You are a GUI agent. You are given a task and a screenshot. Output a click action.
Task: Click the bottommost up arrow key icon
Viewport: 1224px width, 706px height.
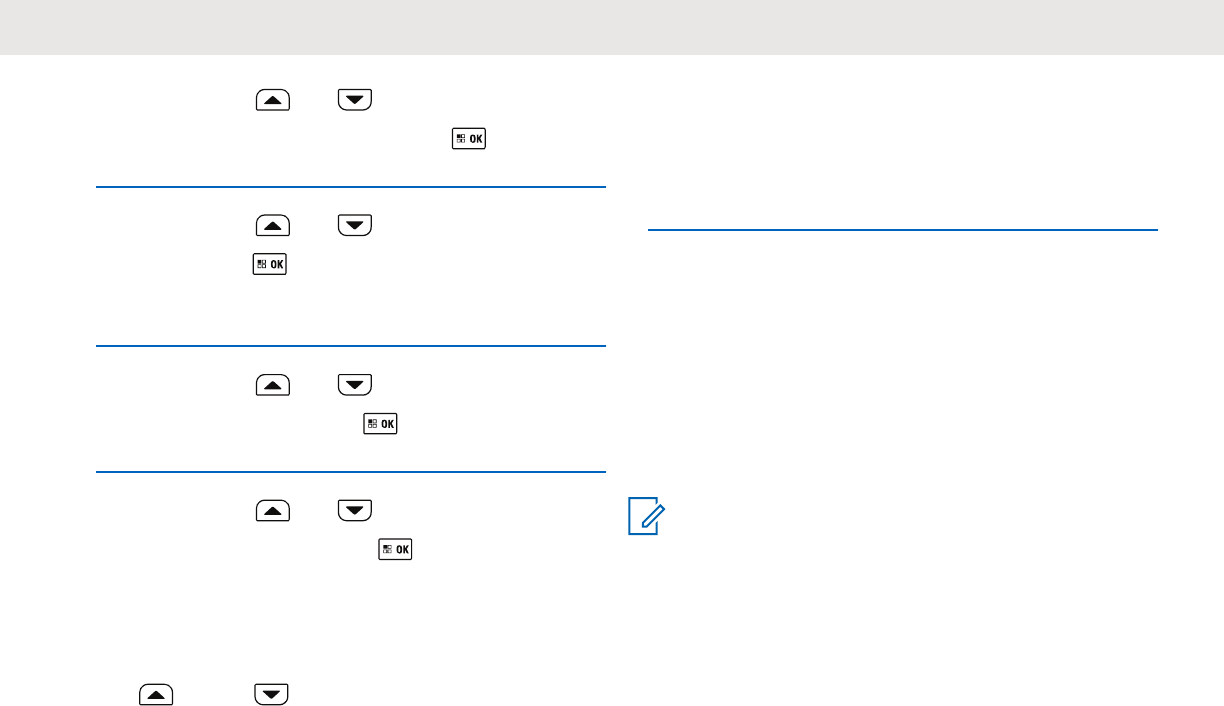pyautogui.click(x=156, y=694)
